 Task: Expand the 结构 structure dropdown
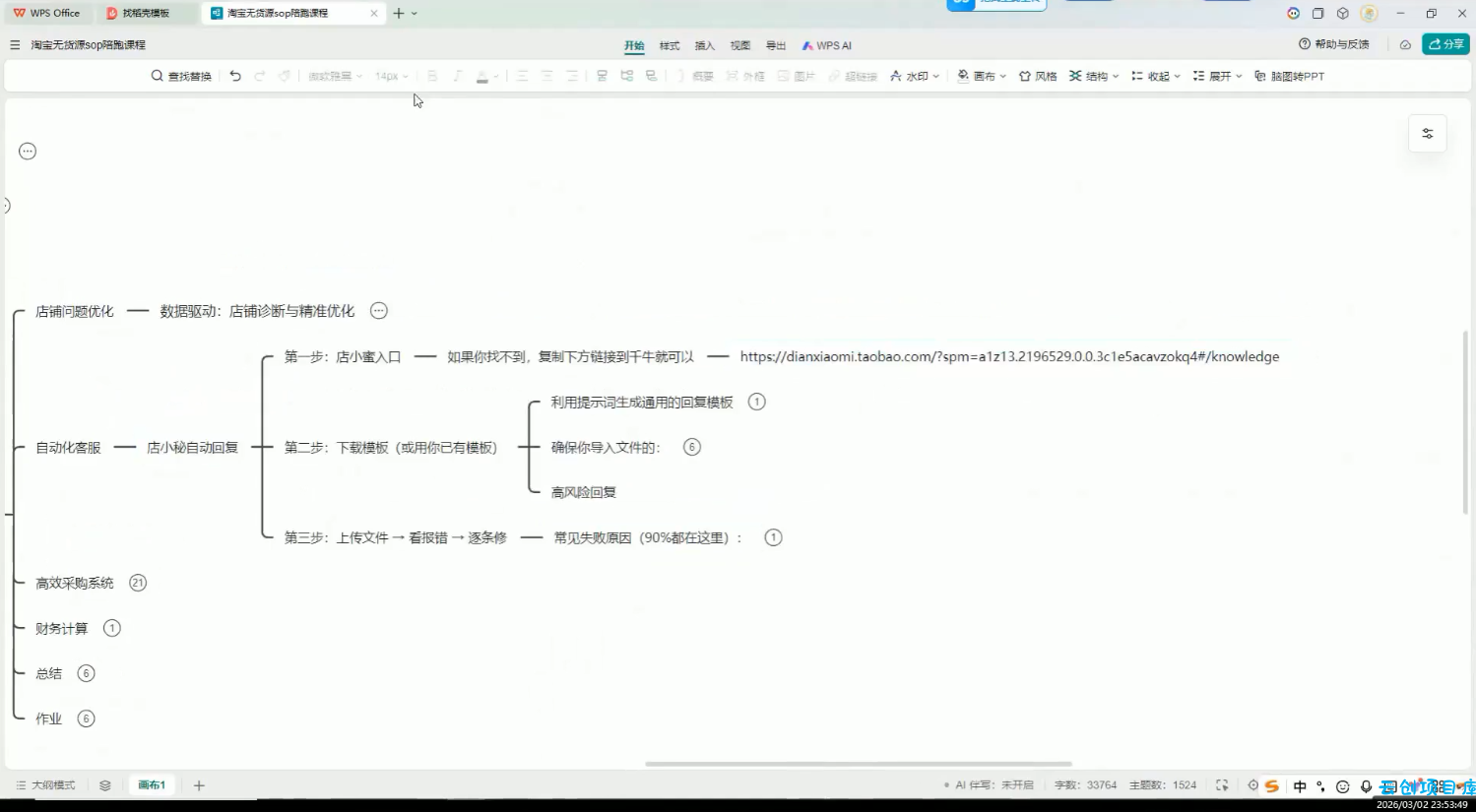point(1094,76)
